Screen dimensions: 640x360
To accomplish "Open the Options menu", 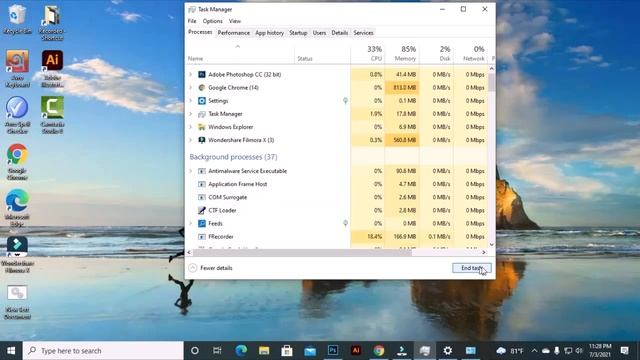I will [x=213, y=21].
